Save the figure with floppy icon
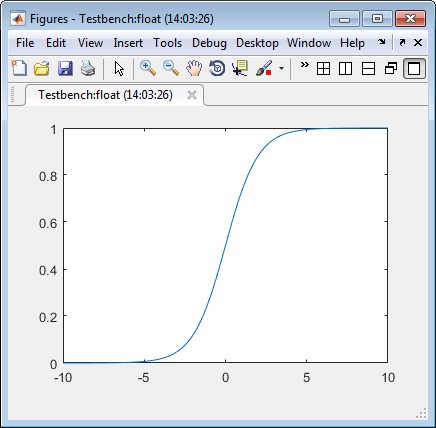Image resolution: width=436 pixels, height=428 pixels. [65, 68]
